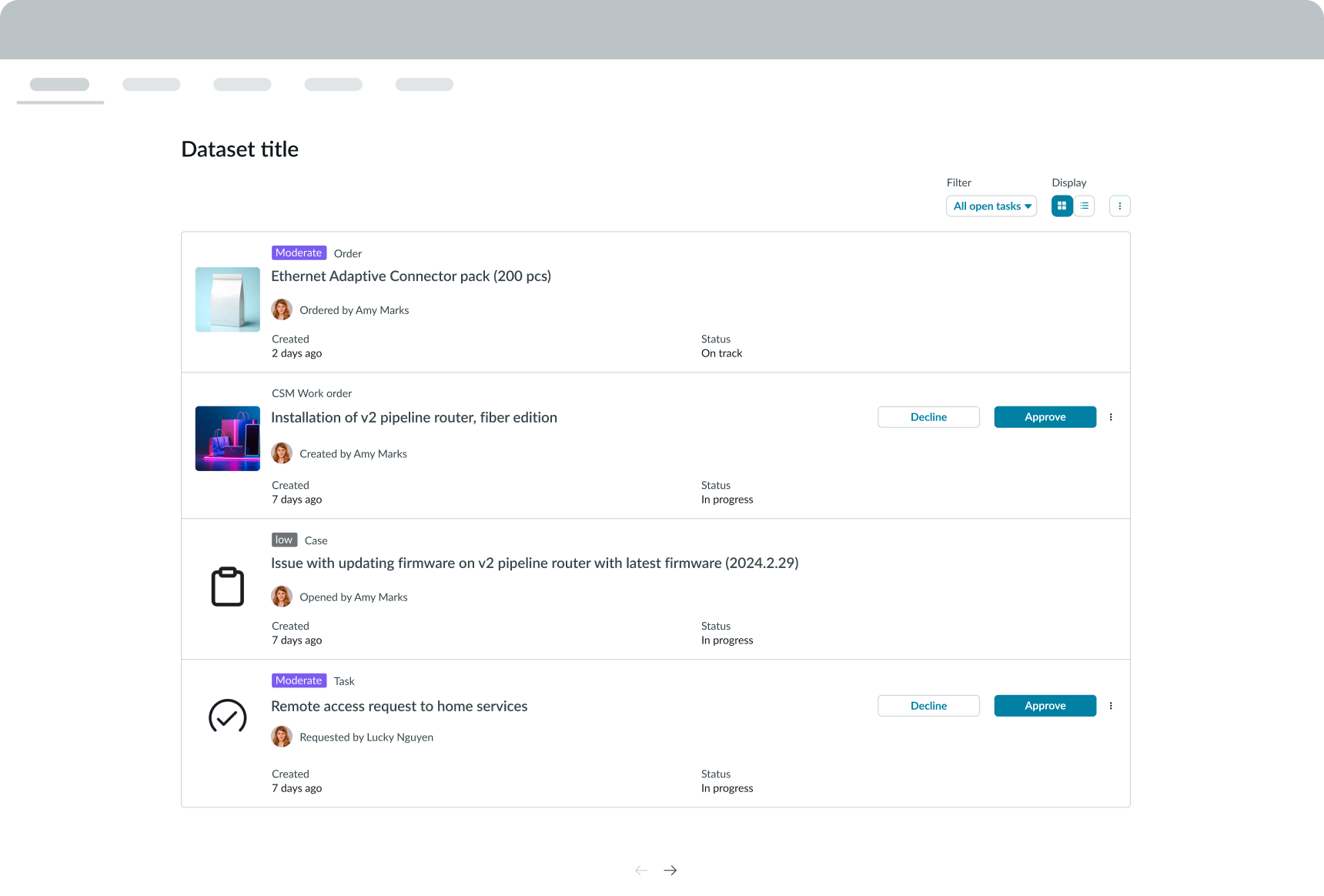Open the Ethernet Adaptive Connector pack order

pos(411,276)
